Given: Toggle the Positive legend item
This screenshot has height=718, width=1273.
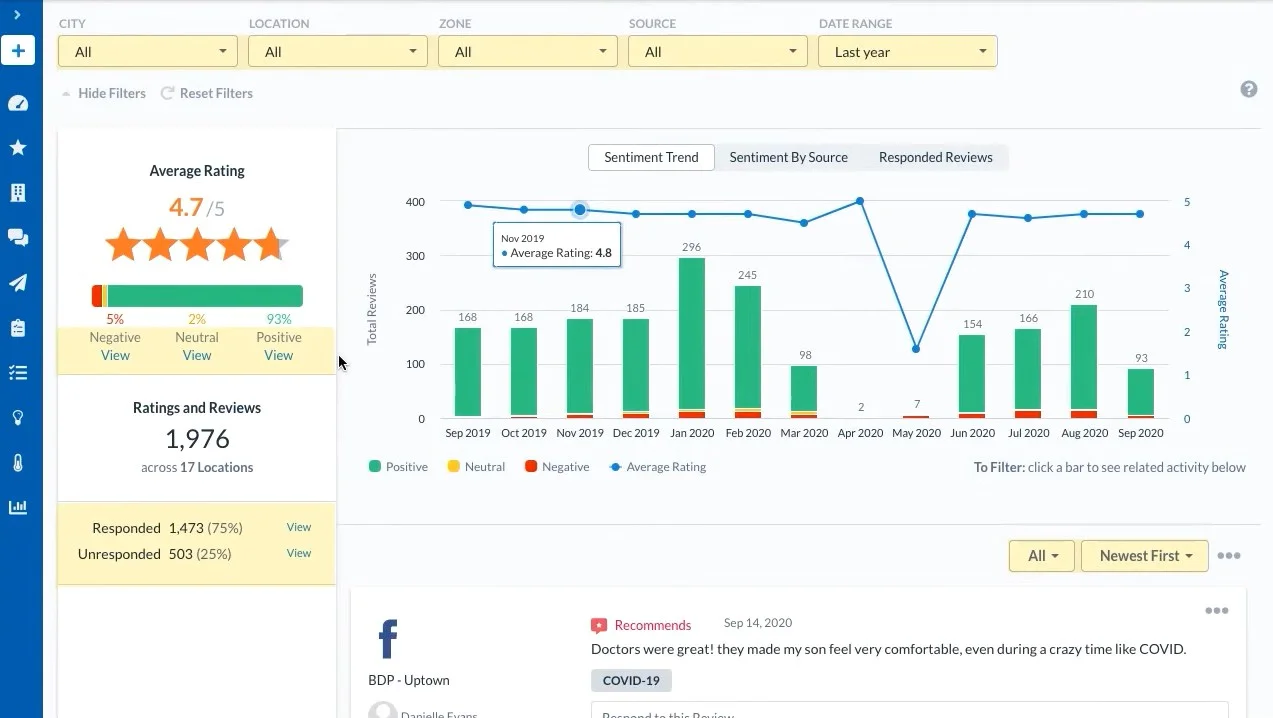Looking at the screenshot, I should (398, 467).
